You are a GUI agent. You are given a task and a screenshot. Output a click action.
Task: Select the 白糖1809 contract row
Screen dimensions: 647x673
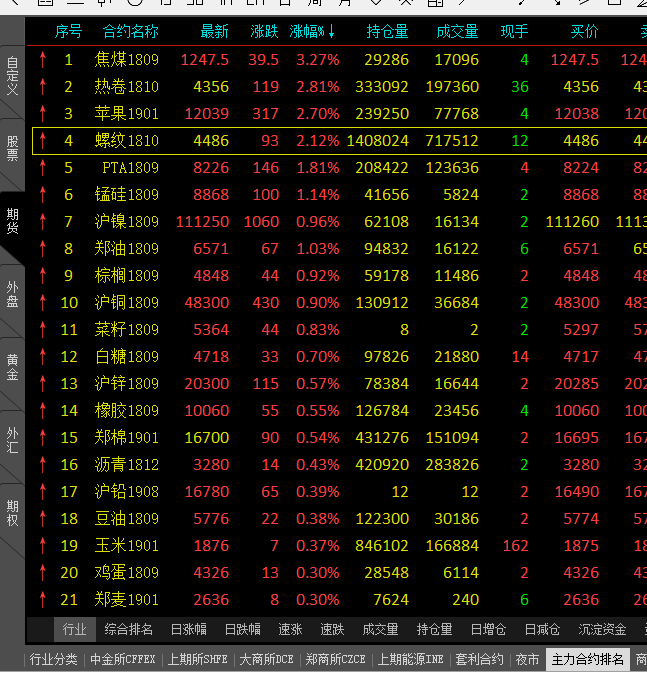point(339,357)
